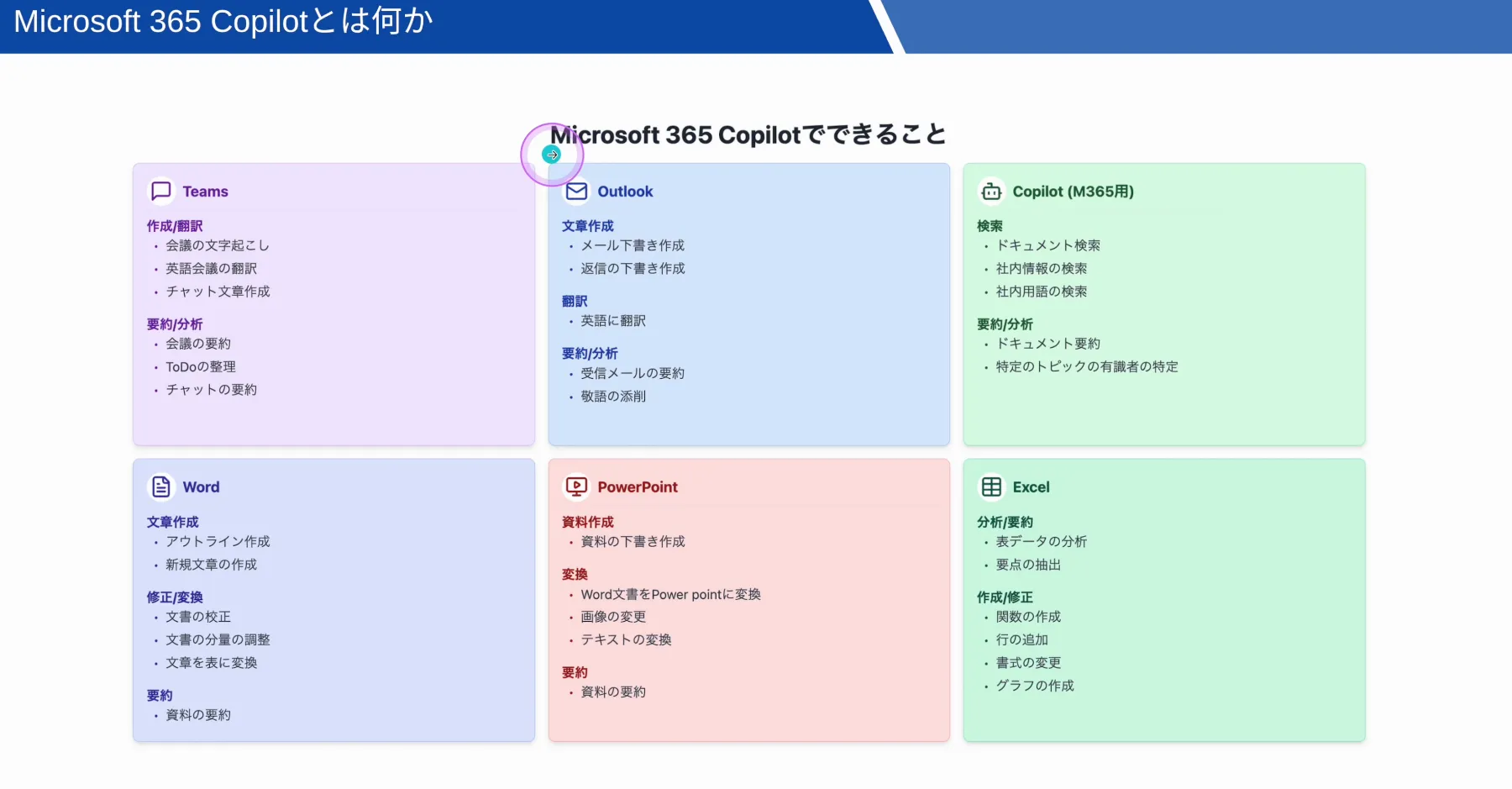Select '分析/要約' heading in the Excel card

click(1005, 522)
